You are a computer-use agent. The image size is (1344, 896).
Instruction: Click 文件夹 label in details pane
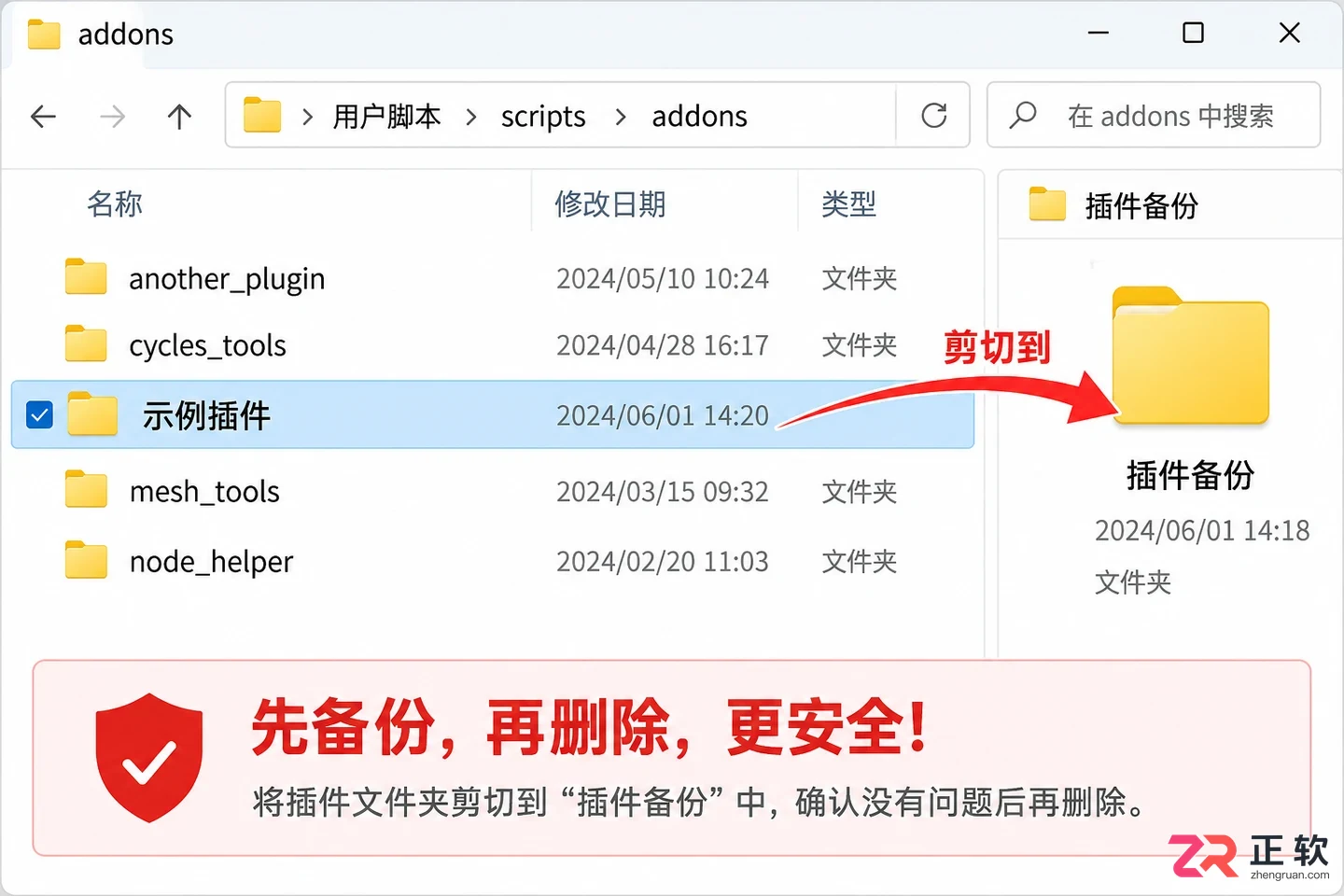[1132, 582]
